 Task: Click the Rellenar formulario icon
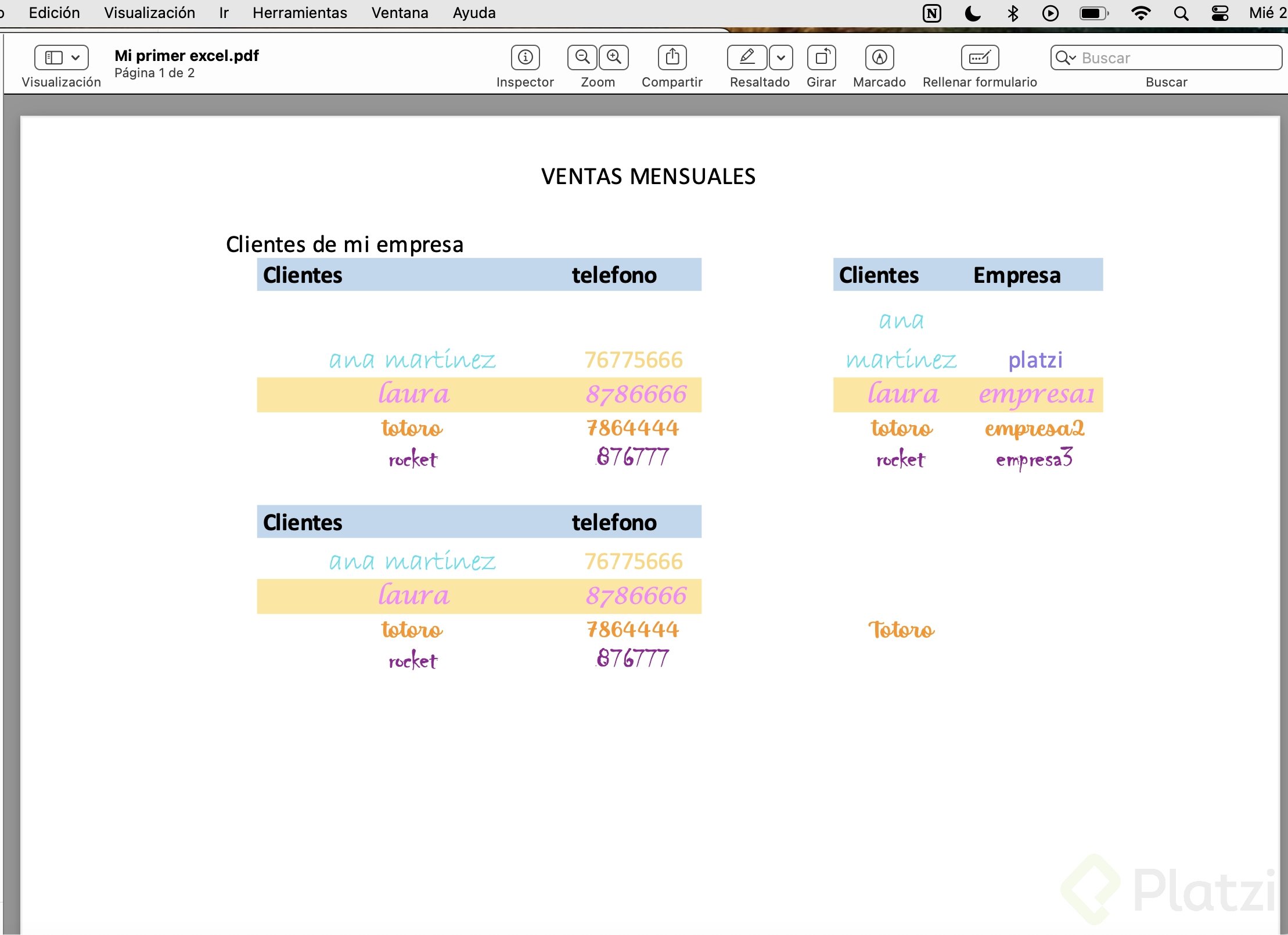[980, 57]
